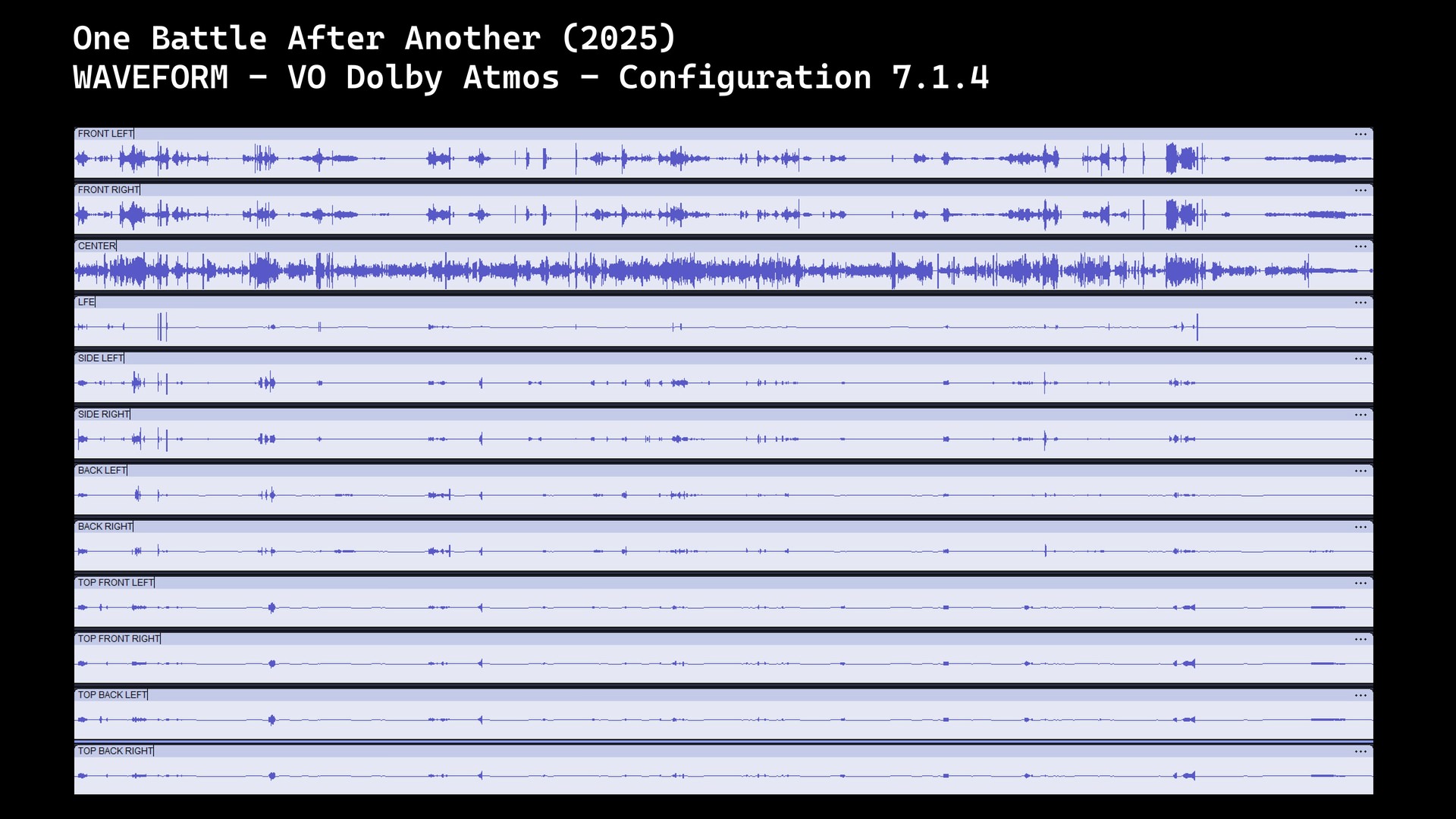Screen dimensions: 1456x819
Task: Open the BACK RIGHT track three-dot menu
Action: [1360, 527]
